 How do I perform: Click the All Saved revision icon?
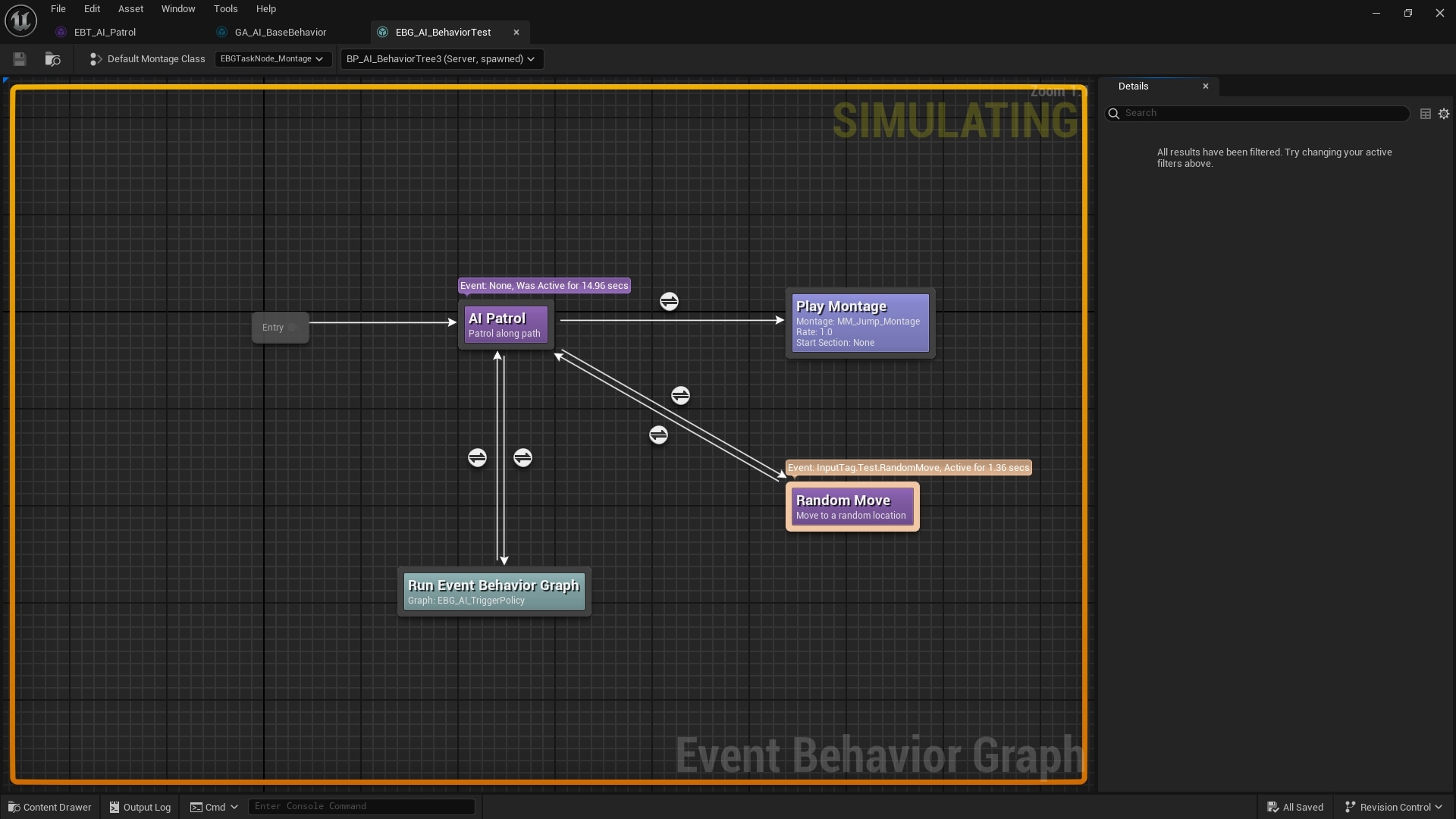[1273, 806]
